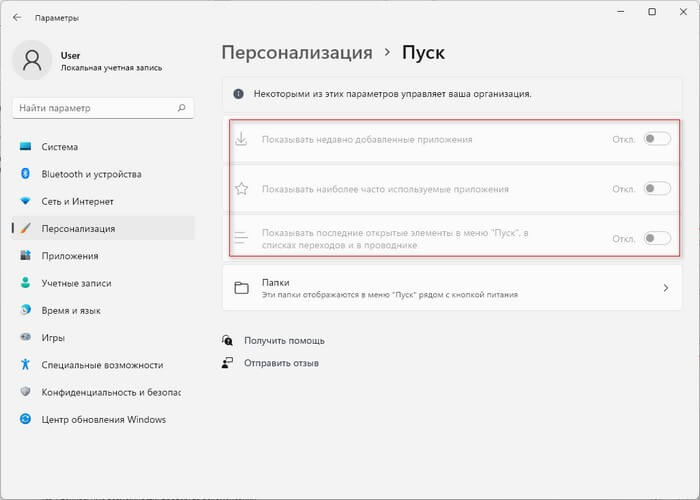
Task: Click the list icon for recent items
Action: coord(241,238)
